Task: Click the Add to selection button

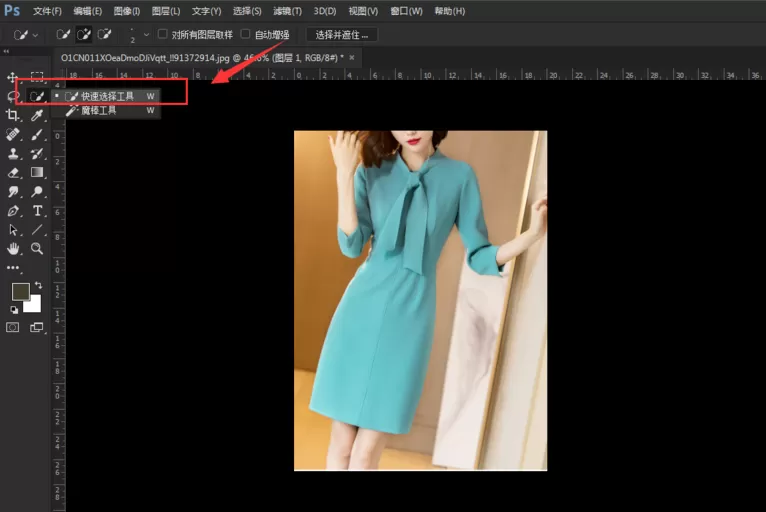Action: (84, 34)
